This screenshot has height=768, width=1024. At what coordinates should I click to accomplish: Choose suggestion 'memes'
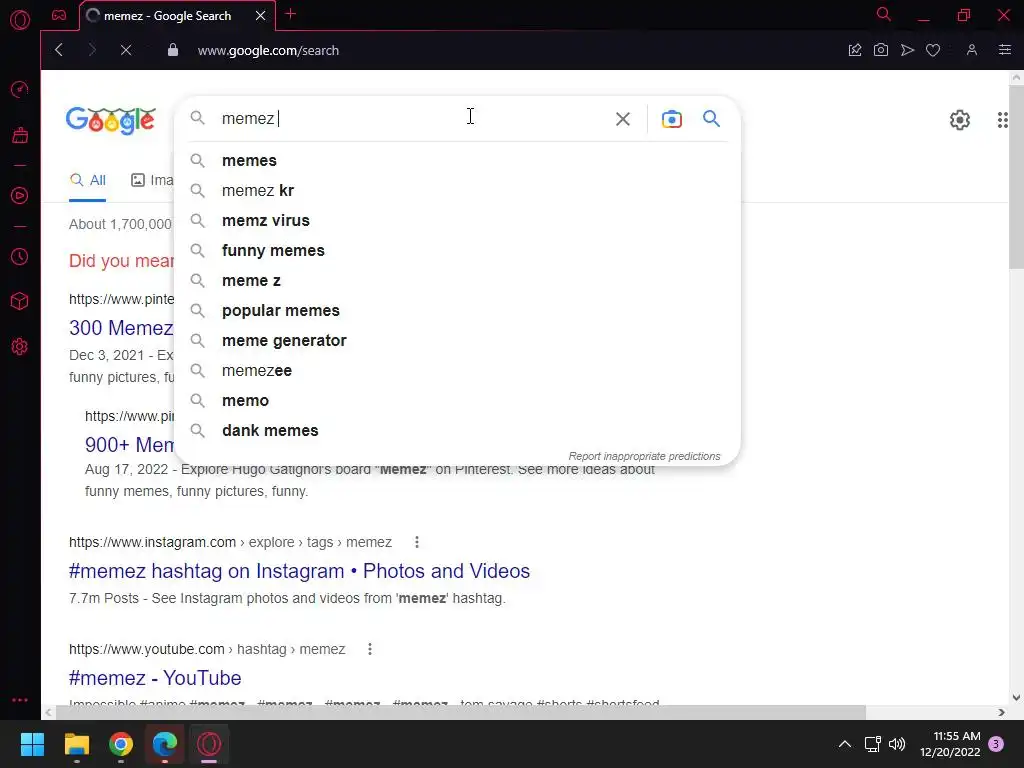(457, 161)
